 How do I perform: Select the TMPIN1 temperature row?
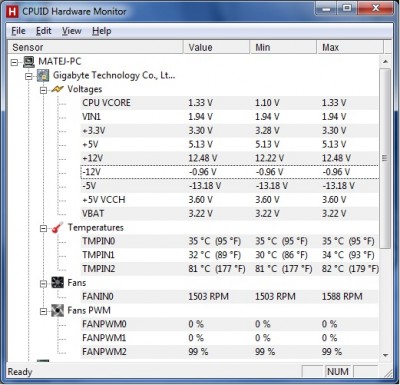point(229,255)
